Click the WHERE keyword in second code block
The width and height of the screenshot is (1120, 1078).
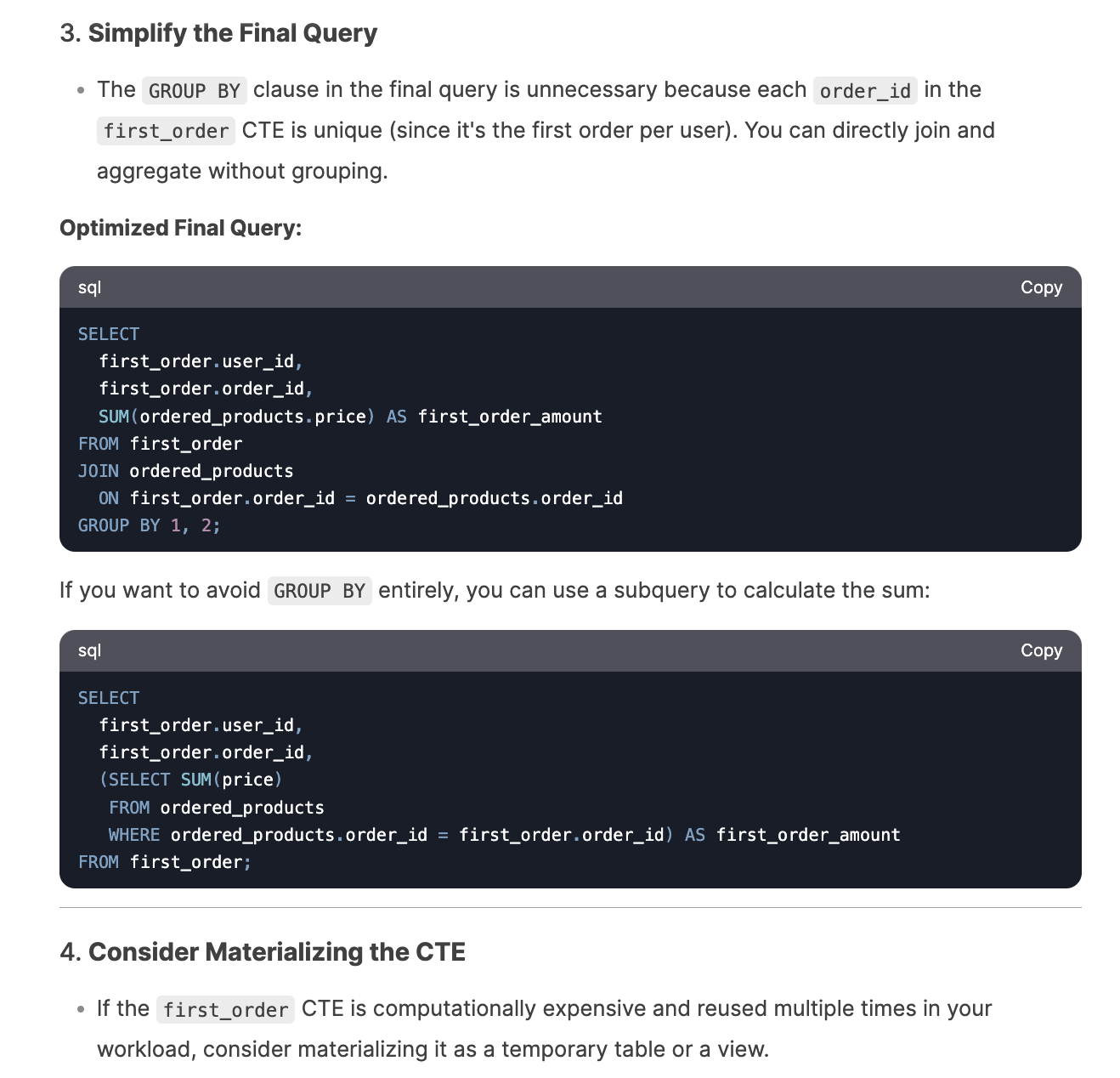tap(133, 835)
